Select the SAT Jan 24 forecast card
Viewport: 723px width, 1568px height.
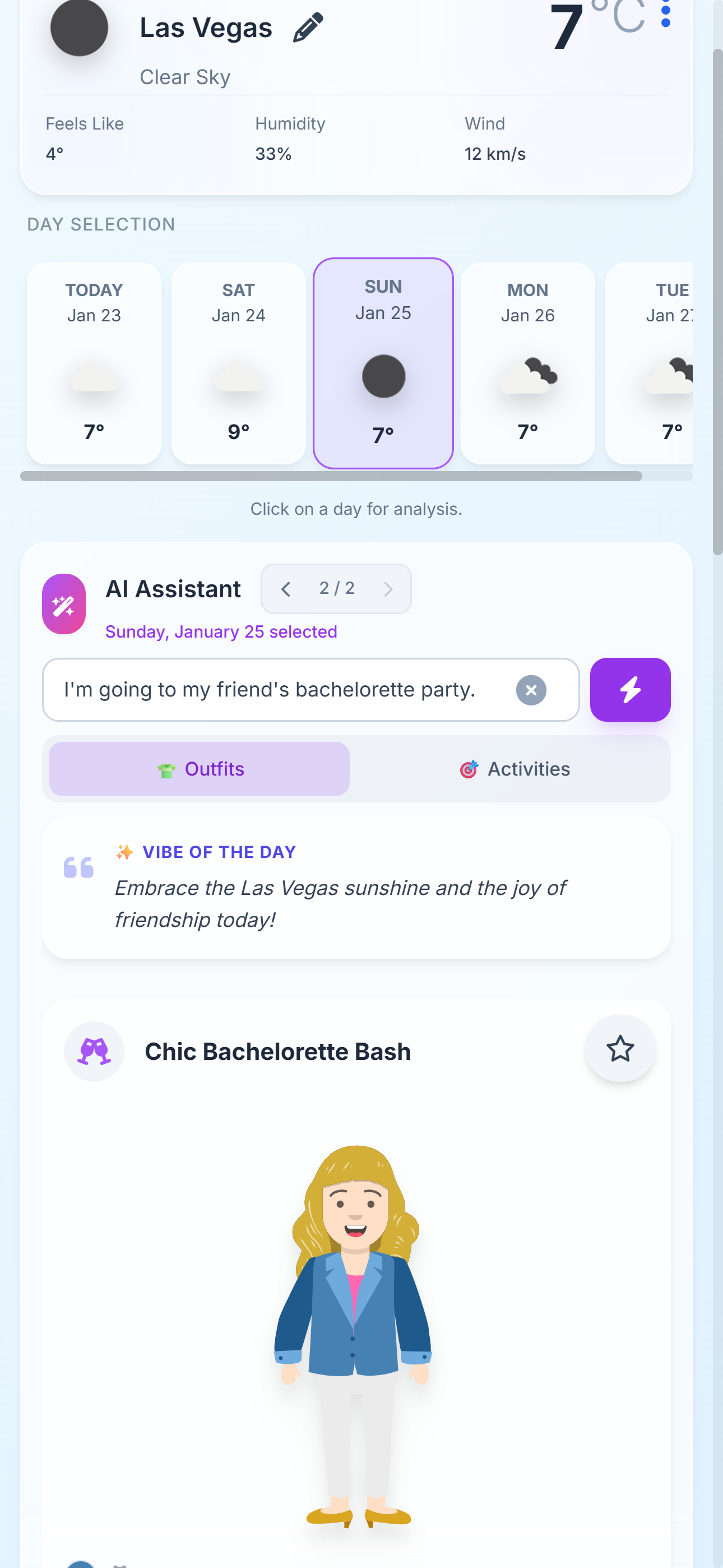(239, 363)
